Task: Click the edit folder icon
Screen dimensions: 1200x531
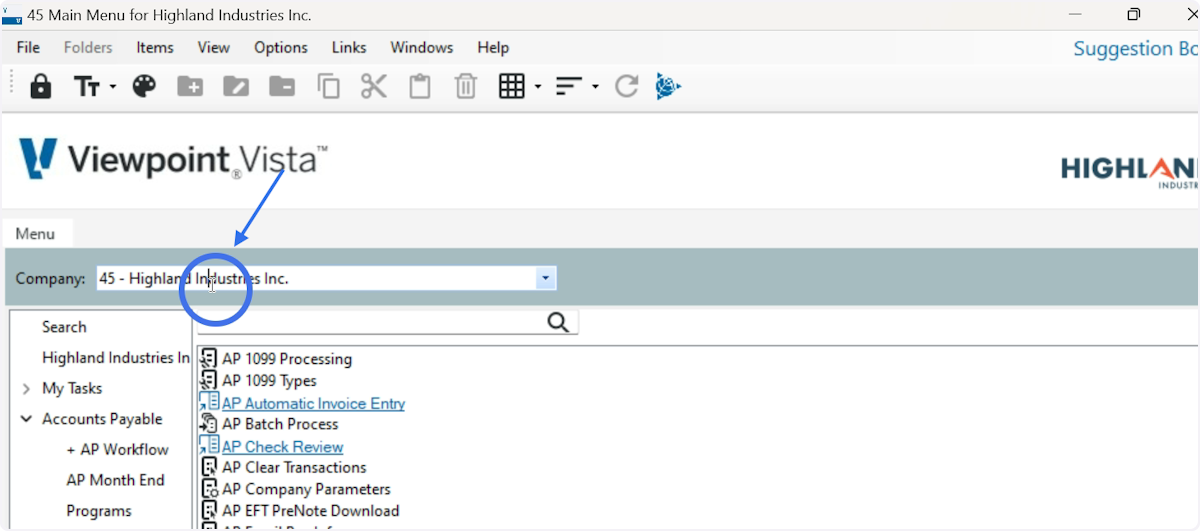Action: (236, 87)
